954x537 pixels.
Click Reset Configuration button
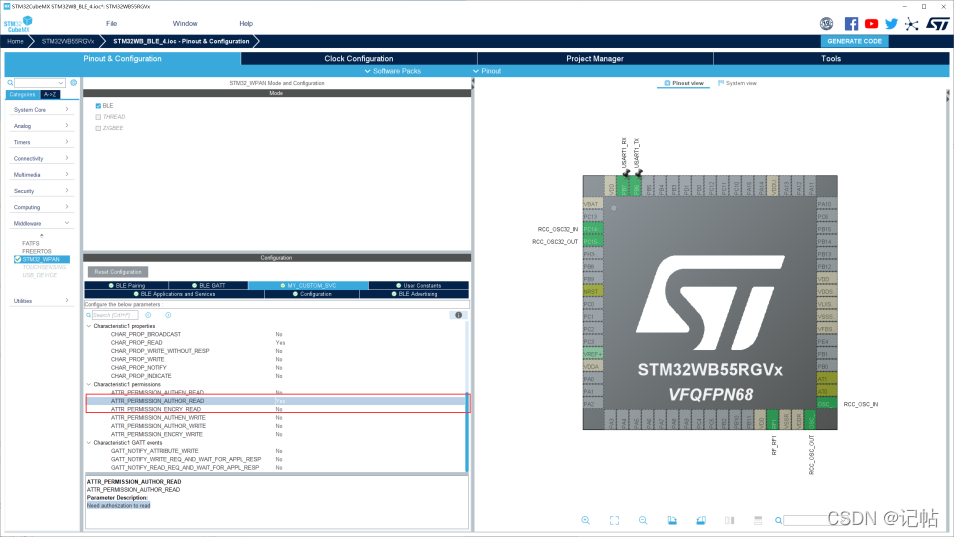(118, 272)
